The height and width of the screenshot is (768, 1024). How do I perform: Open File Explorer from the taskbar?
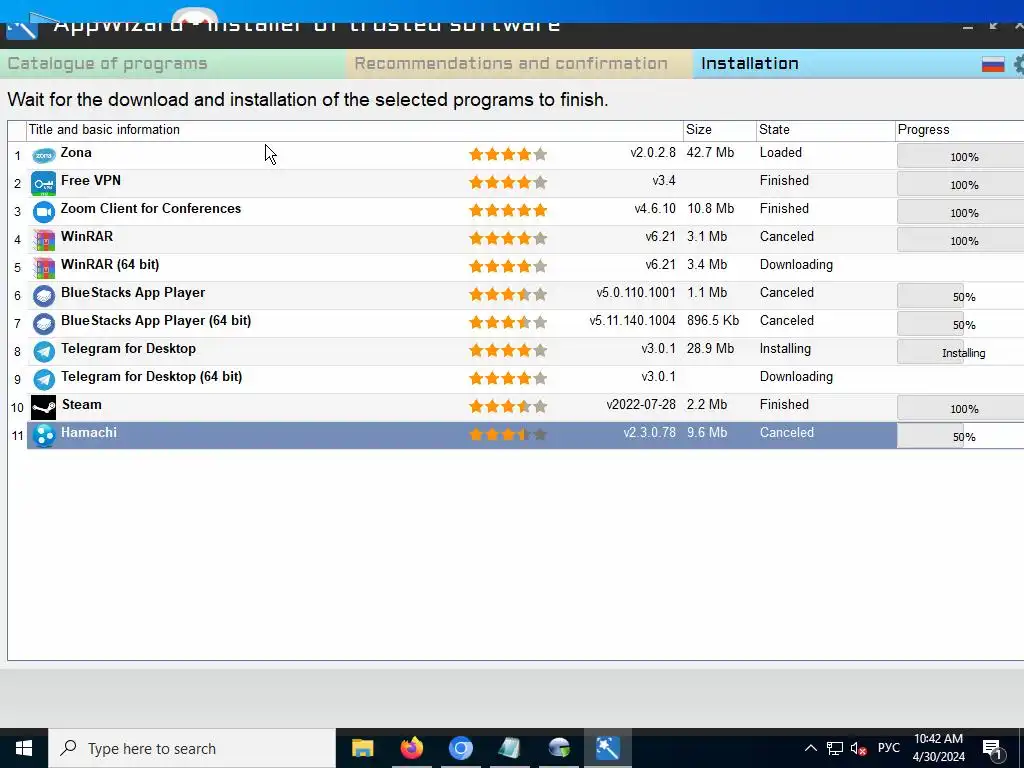tap(362, 748)
